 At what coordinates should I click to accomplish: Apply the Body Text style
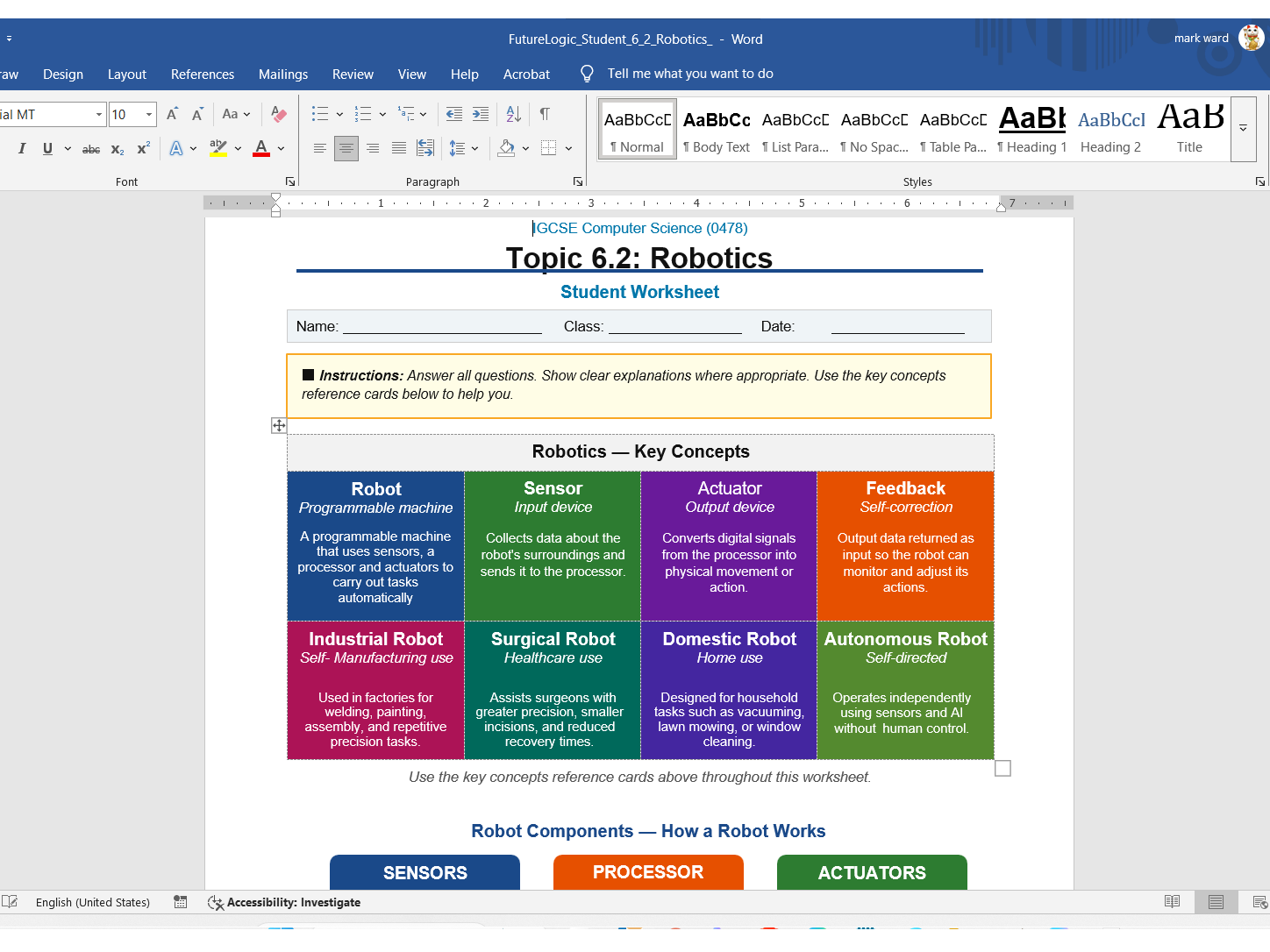pos(717,130)
